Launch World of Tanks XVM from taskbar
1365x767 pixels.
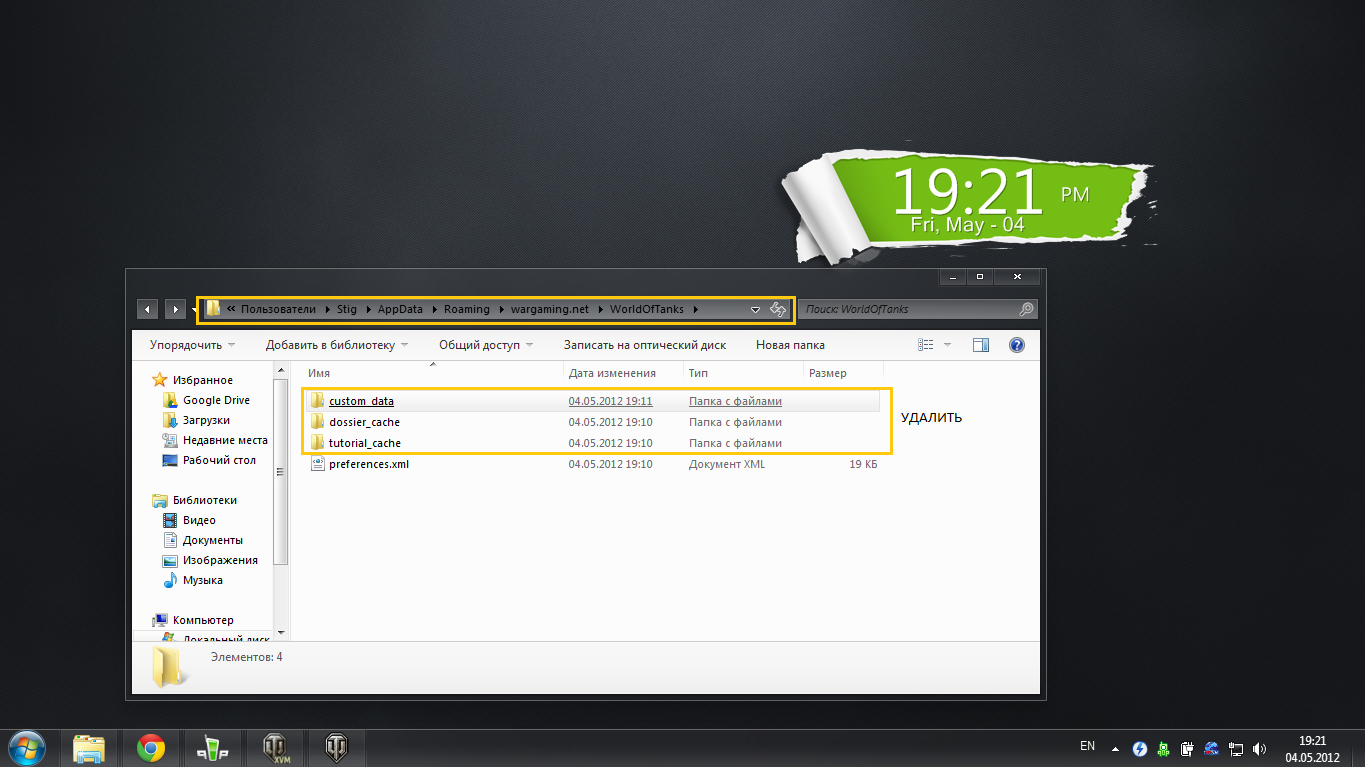click(274, 747)
